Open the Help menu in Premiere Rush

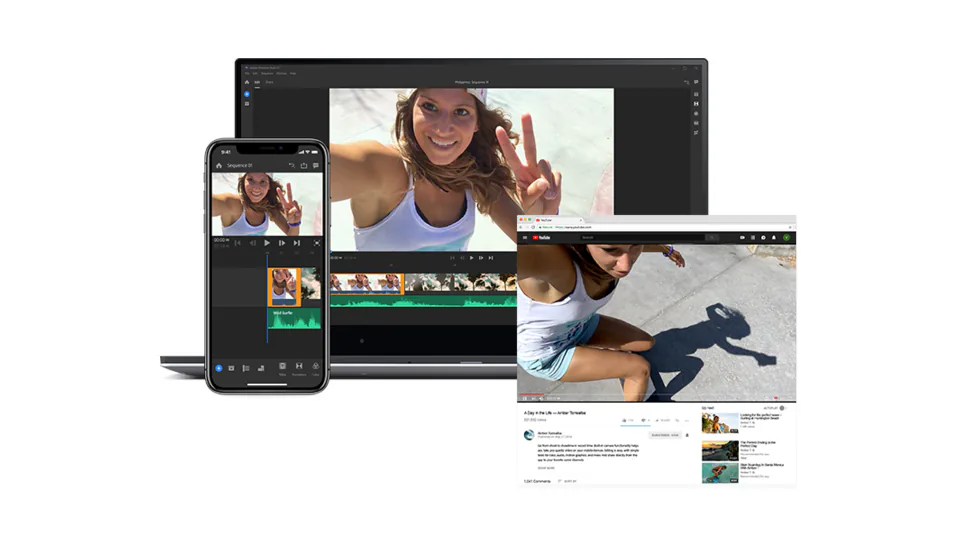[x=293, y=74]
